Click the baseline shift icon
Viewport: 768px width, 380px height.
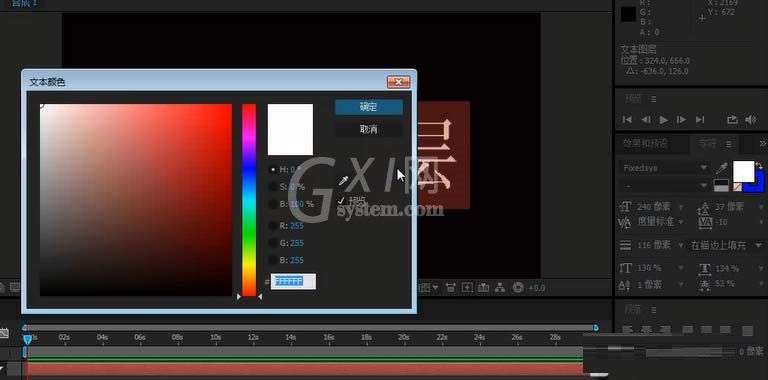click(625, 284)
